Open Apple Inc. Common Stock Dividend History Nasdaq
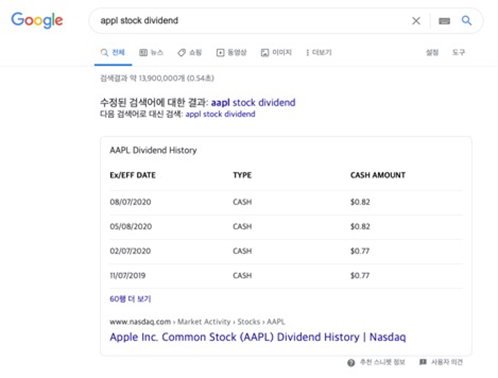Viewport: 498px width, 378px height. click(258, 337)
